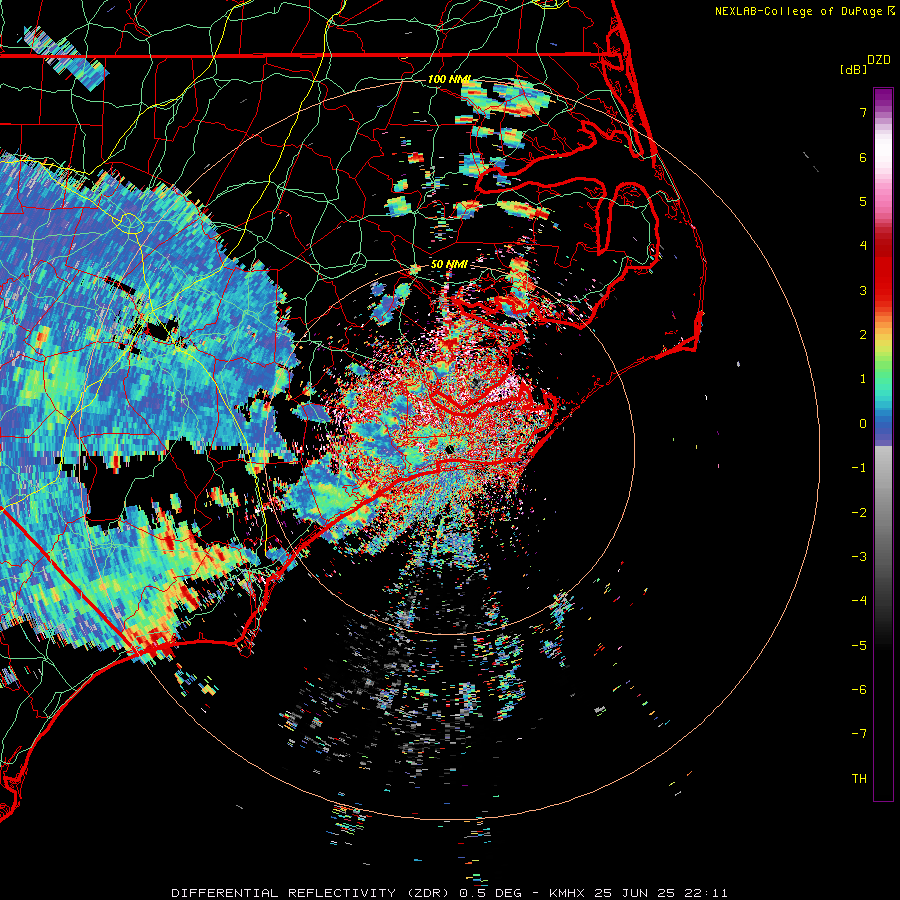Click the -6 value on color scale
Image resolution: width=900 pixels, height=900 pixels.
click(859, 690)
